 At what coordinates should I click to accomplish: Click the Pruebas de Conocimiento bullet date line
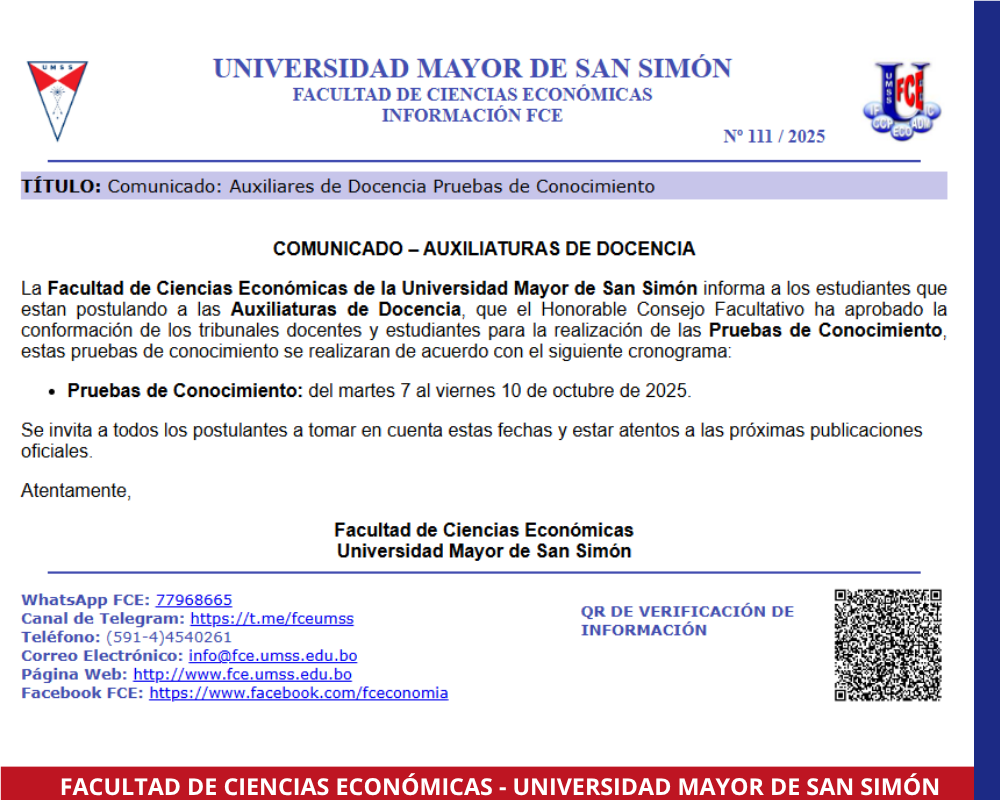coord(378,391)
